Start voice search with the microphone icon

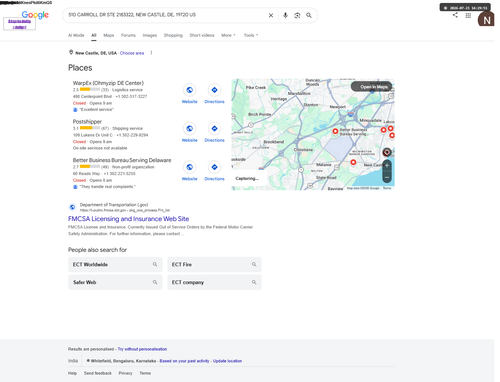click(x=285, y=15)
